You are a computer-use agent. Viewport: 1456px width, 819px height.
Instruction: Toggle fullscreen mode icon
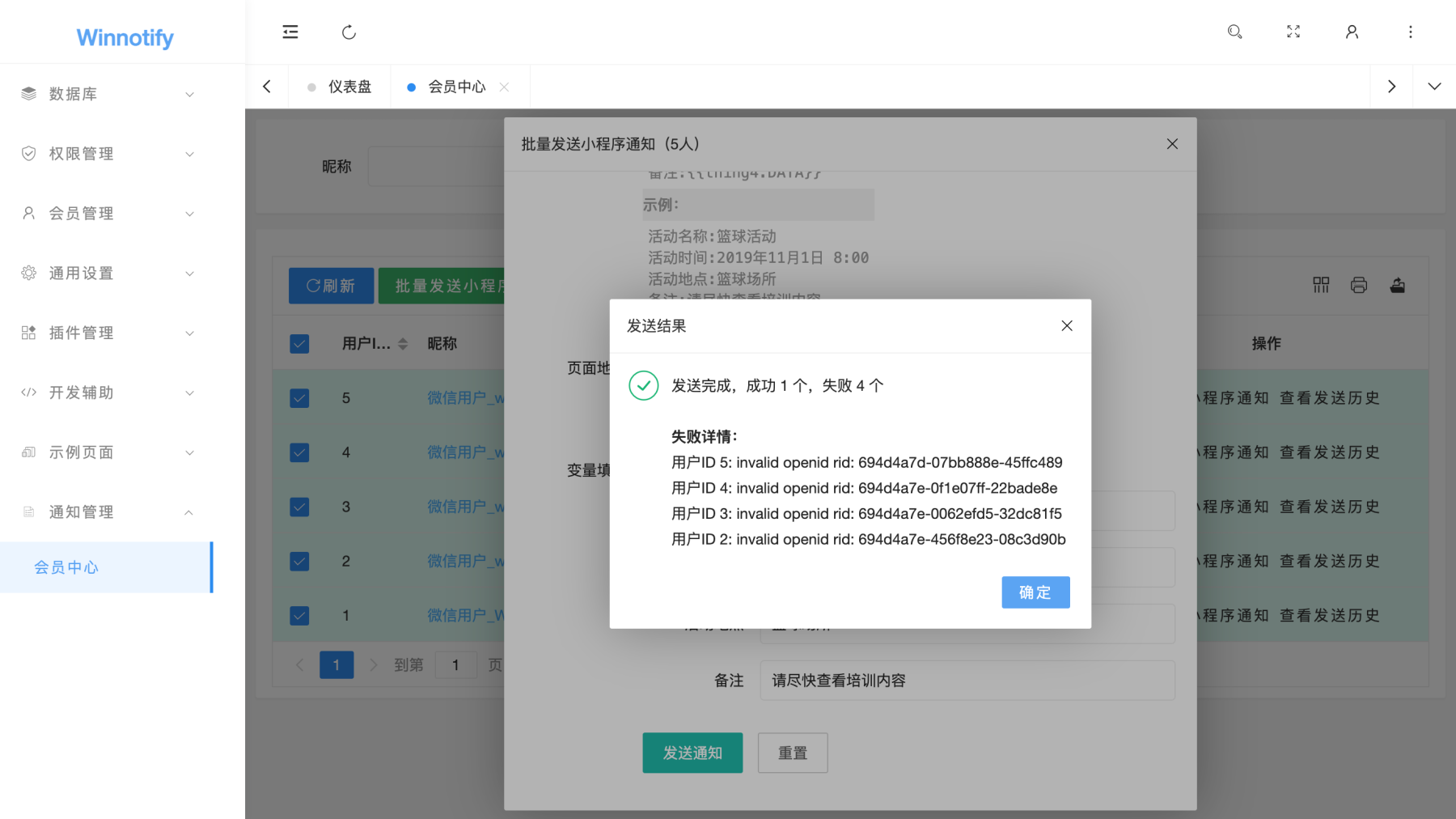(x=1293, y=32)
